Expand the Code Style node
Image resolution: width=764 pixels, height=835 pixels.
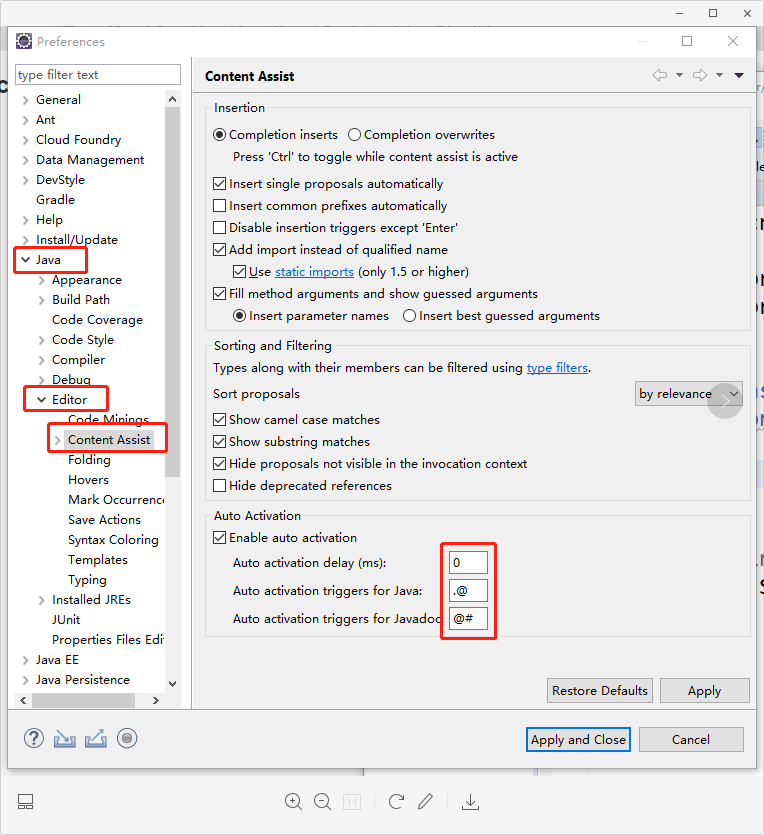point(42,340)
